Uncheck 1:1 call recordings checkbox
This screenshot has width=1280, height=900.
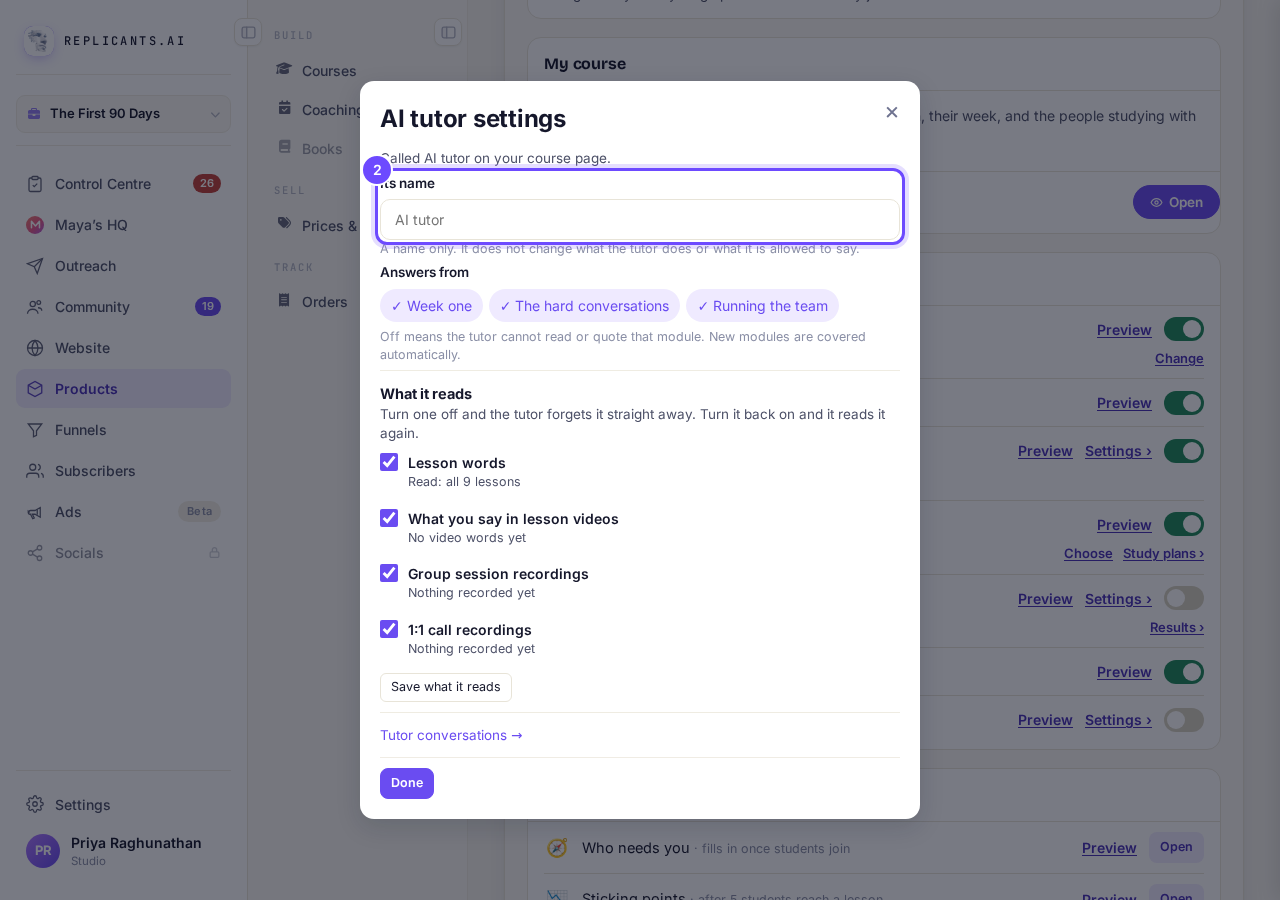[x=389, y=629]
